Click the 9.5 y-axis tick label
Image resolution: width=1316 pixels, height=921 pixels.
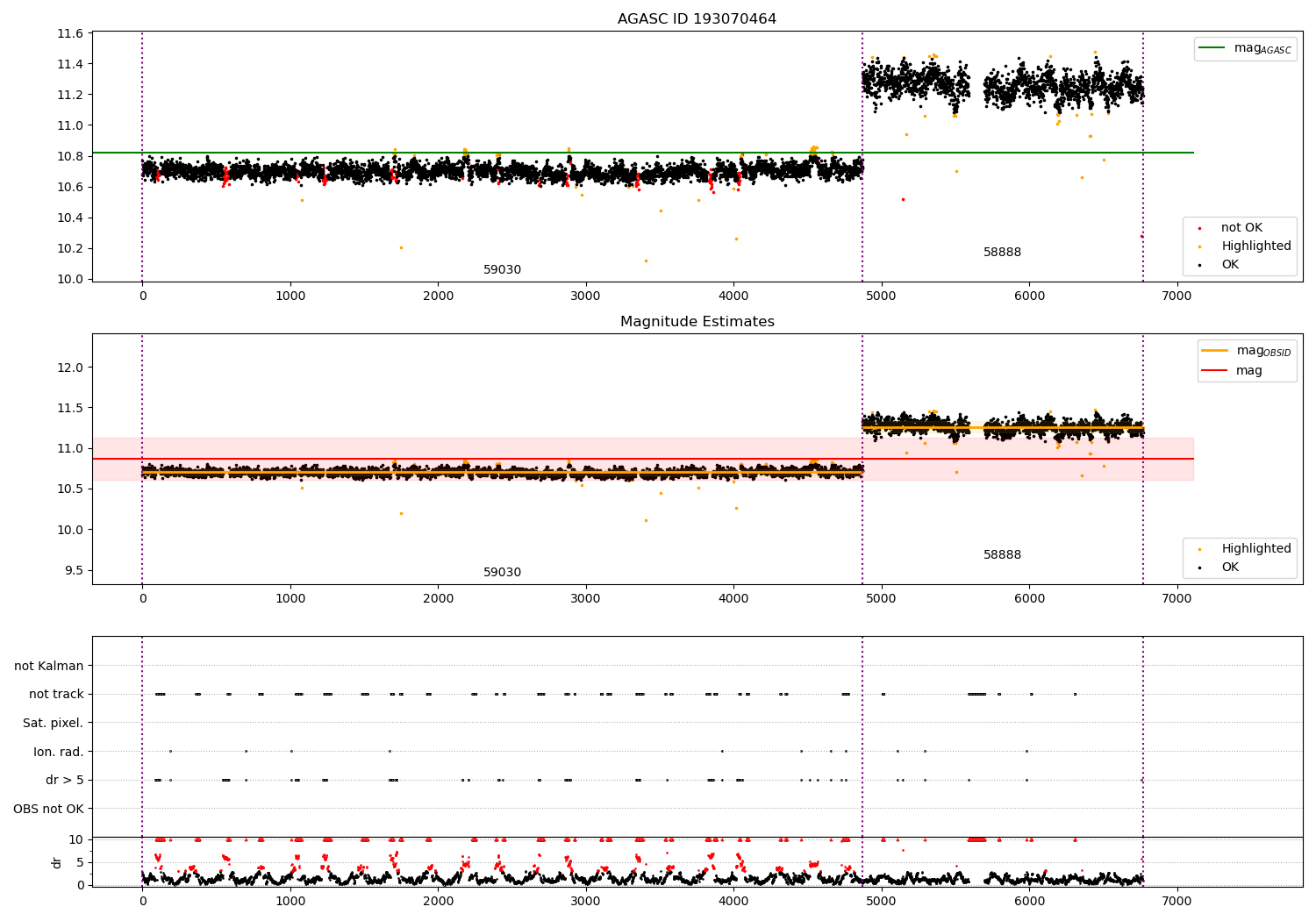tap(73, 570)
